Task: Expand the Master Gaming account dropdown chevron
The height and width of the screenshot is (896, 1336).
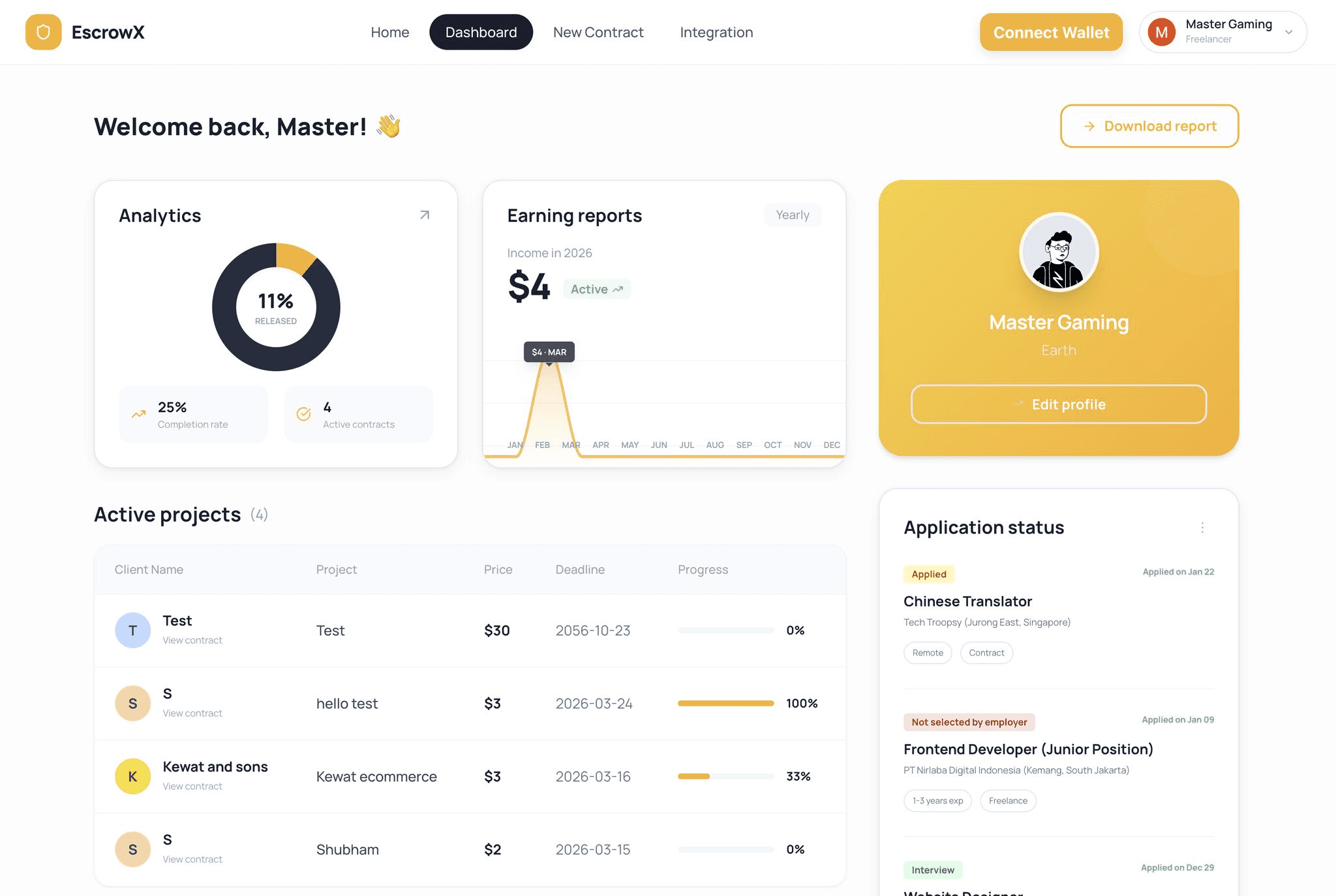Action: click(1288, 32)
